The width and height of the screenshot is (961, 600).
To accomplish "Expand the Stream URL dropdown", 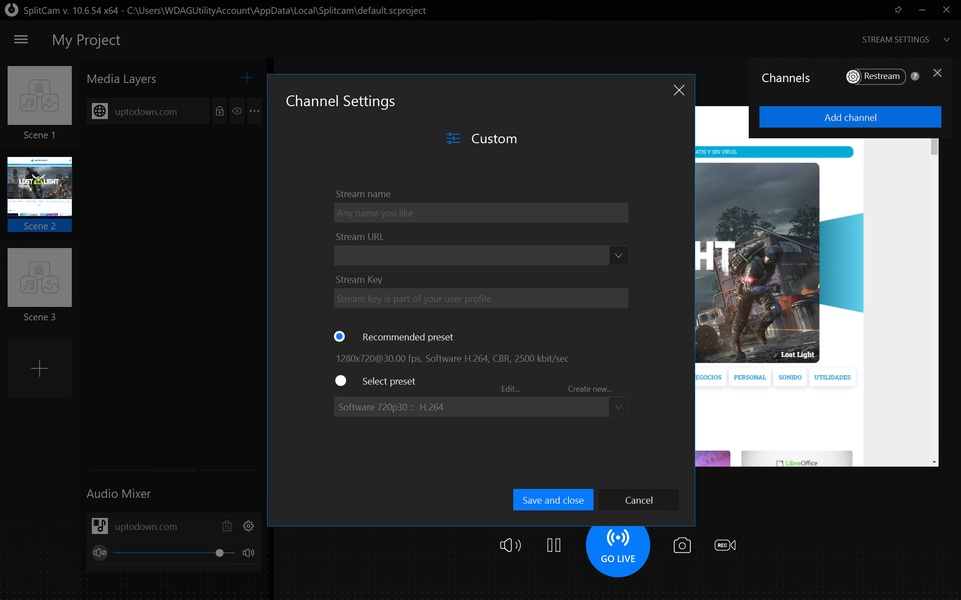I will click(x=618, y=256).
